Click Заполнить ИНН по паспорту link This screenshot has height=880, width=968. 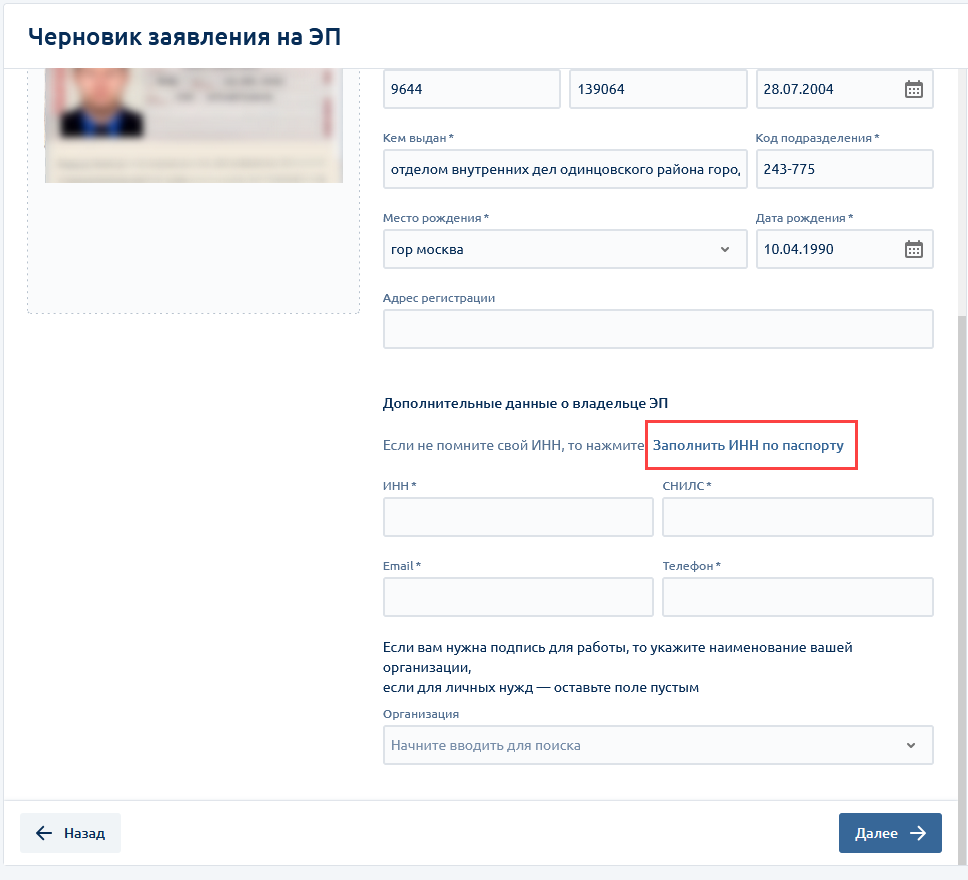(748, 445)
